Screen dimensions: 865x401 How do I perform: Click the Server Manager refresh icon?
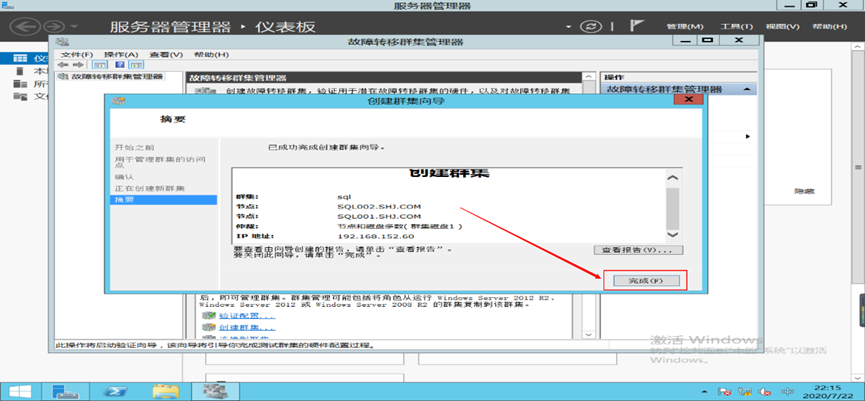590,26
